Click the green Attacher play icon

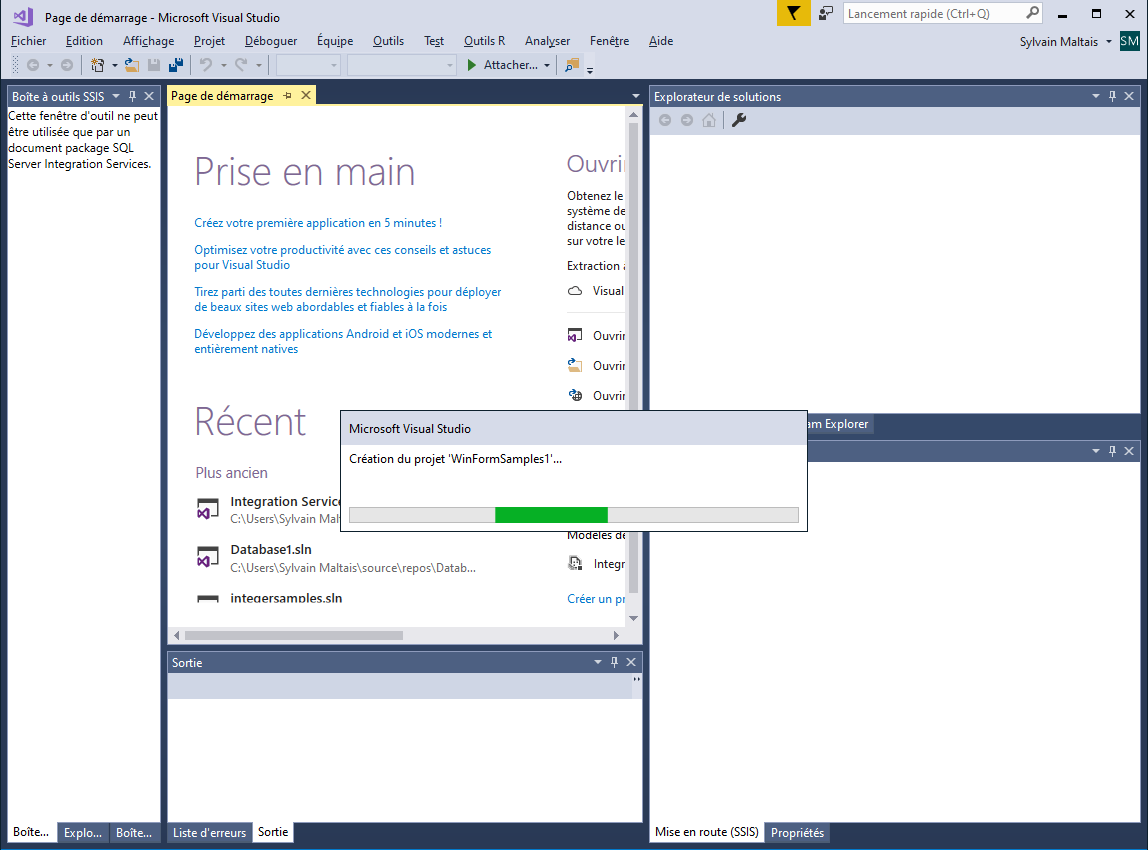[x=472, y=65]
